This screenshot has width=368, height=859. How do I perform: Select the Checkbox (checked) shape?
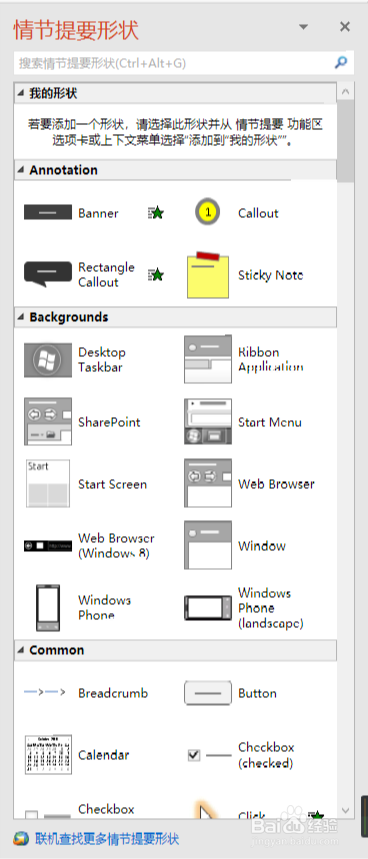point(208,755)
